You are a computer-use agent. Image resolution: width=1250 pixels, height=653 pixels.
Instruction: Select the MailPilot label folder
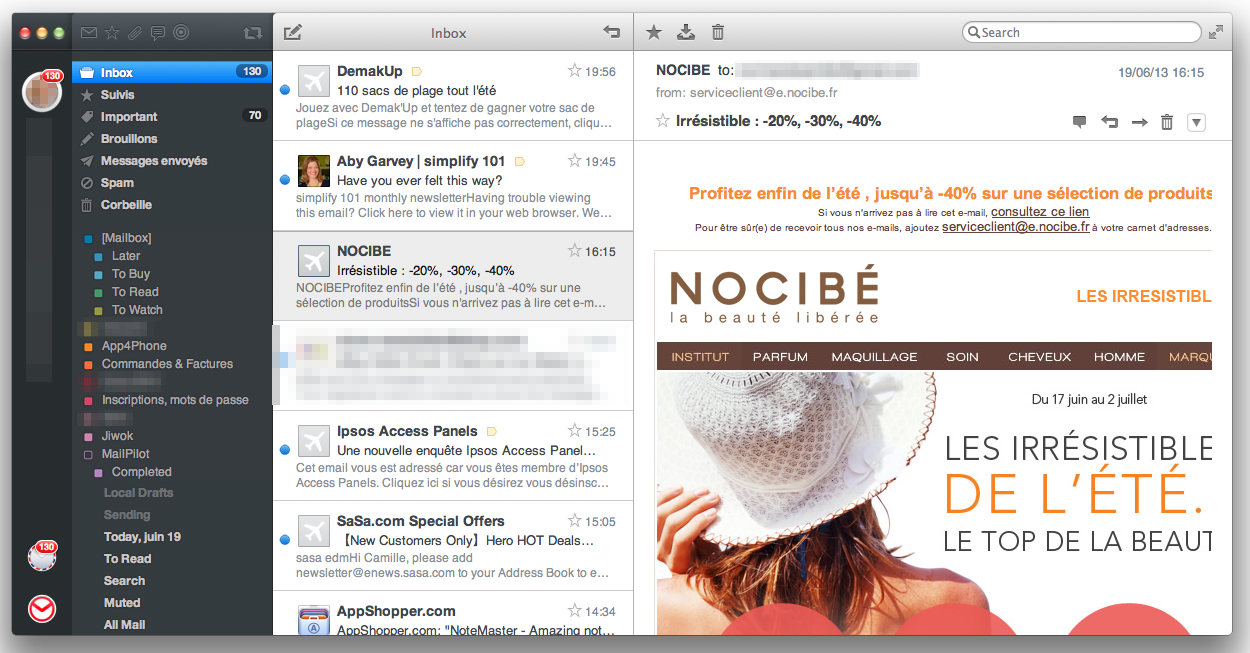126,454
